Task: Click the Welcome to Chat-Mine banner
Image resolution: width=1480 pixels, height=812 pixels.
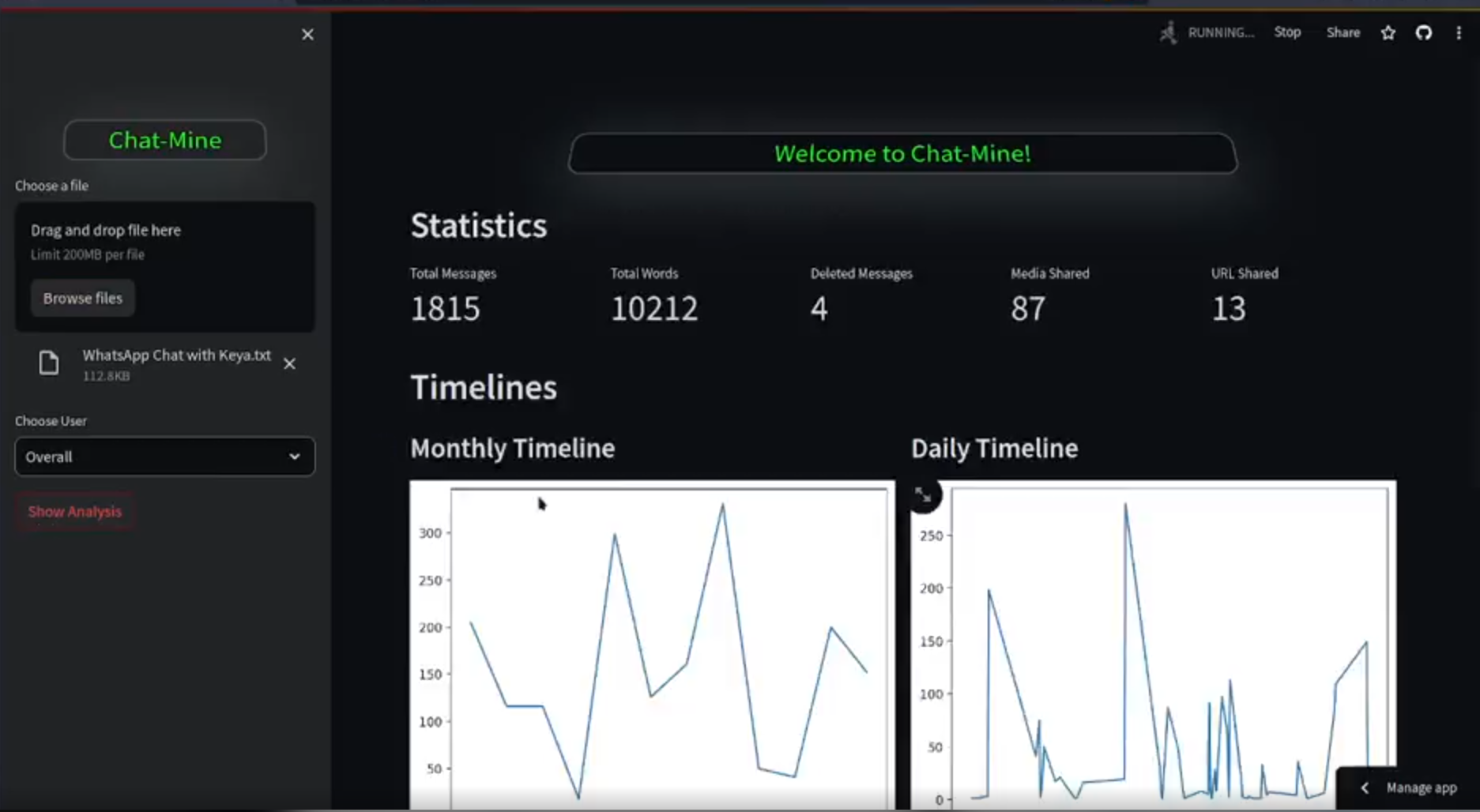Action: coord(902,154)
